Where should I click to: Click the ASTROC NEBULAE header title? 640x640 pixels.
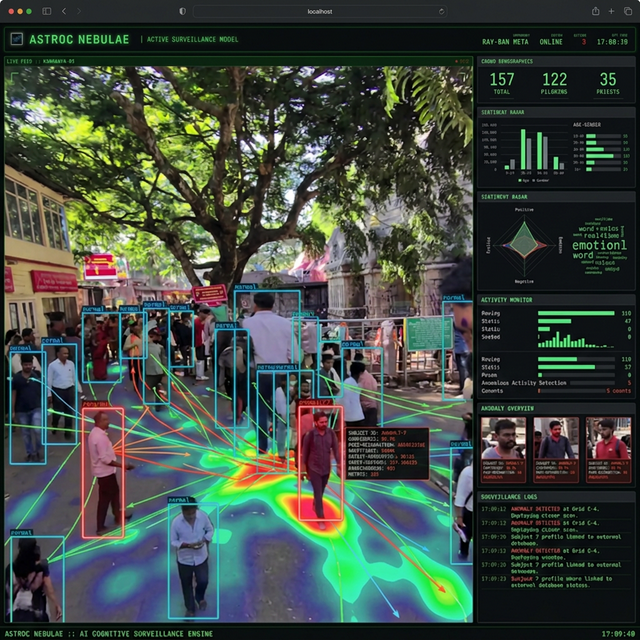(79, 40)
